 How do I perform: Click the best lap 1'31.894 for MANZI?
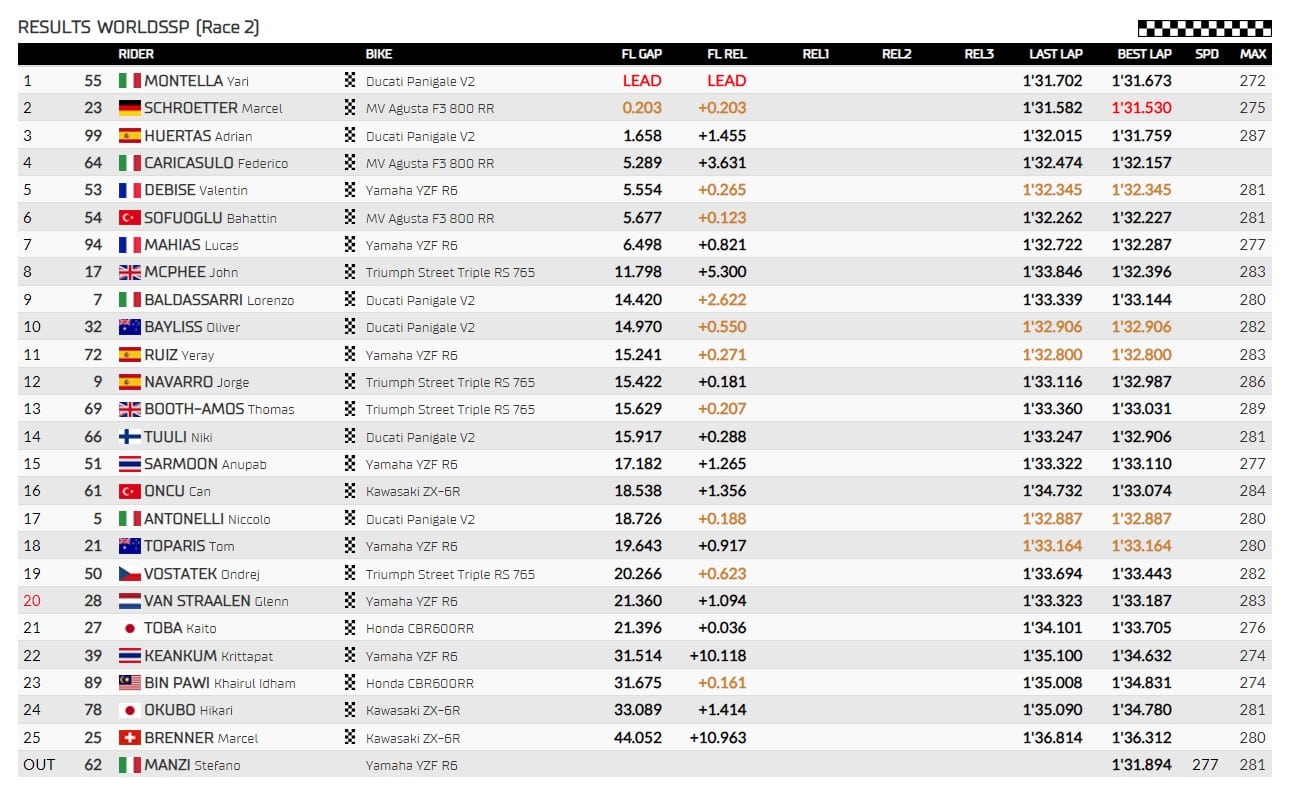1142,765
